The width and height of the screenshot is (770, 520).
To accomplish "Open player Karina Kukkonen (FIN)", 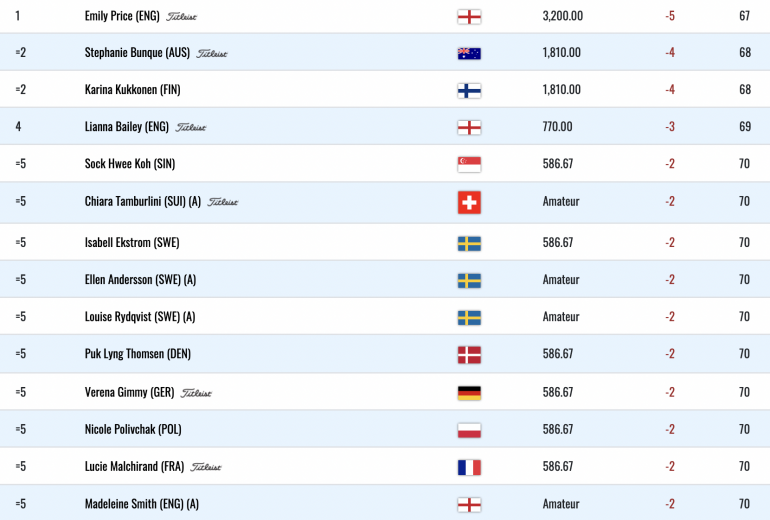I will (x=133, y=90).
